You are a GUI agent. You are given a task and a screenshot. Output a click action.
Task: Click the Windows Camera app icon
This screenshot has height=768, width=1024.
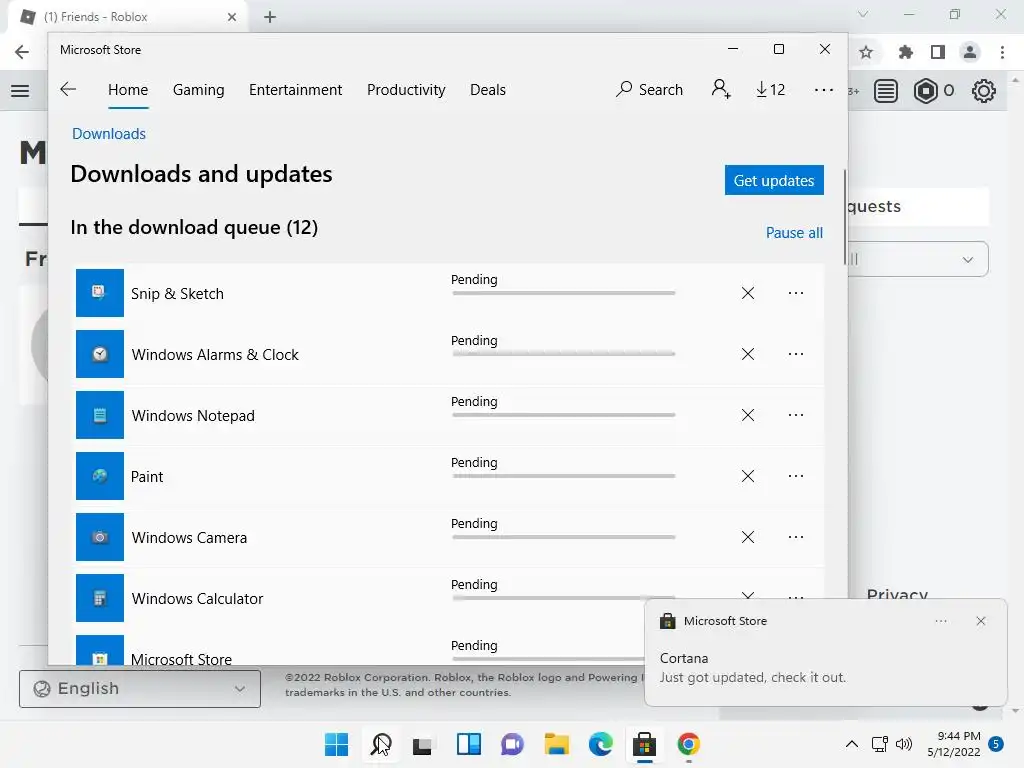point(100,537)
